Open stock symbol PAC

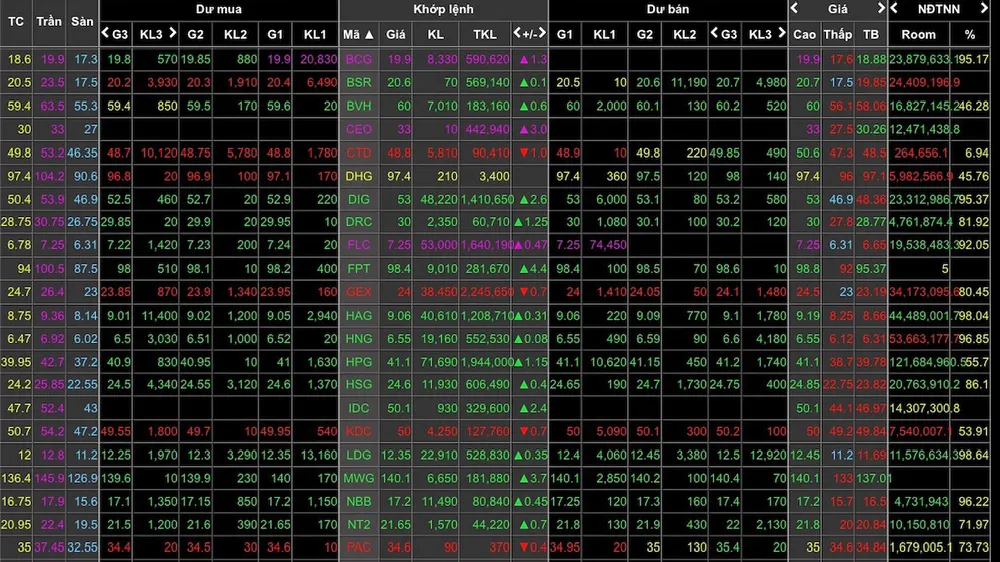pos(358,547)
